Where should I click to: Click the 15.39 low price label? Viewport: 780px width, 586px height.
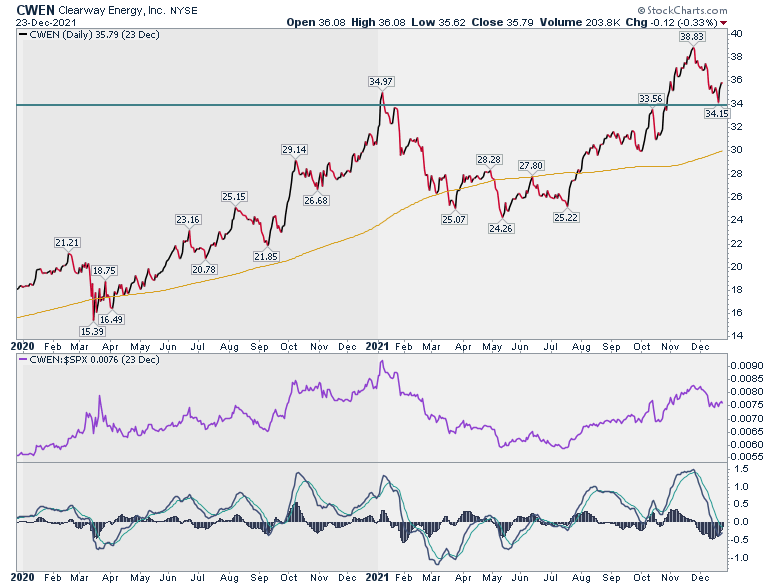tap(92, 331)
